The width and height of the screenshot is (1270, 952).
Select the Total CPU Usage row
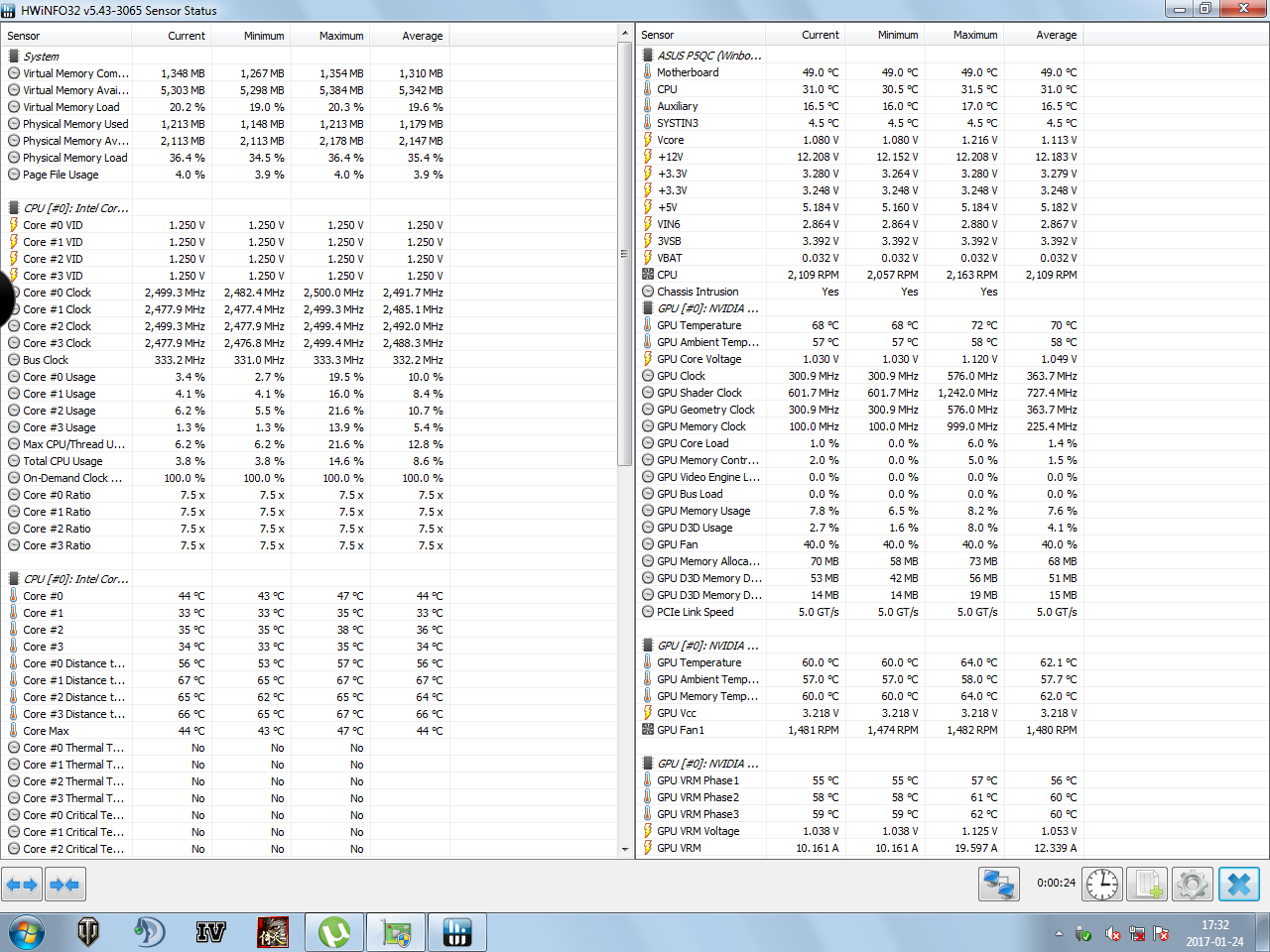tap(310, 461)
